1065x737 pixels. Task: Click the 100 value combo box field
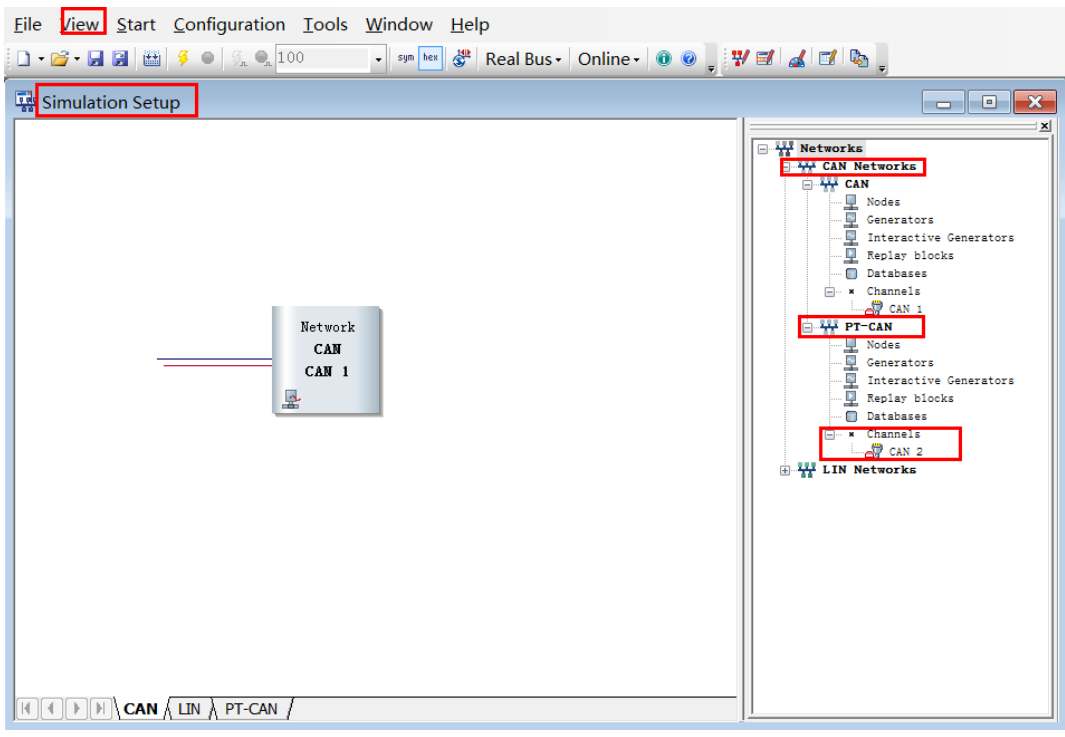tap(322, 59)
